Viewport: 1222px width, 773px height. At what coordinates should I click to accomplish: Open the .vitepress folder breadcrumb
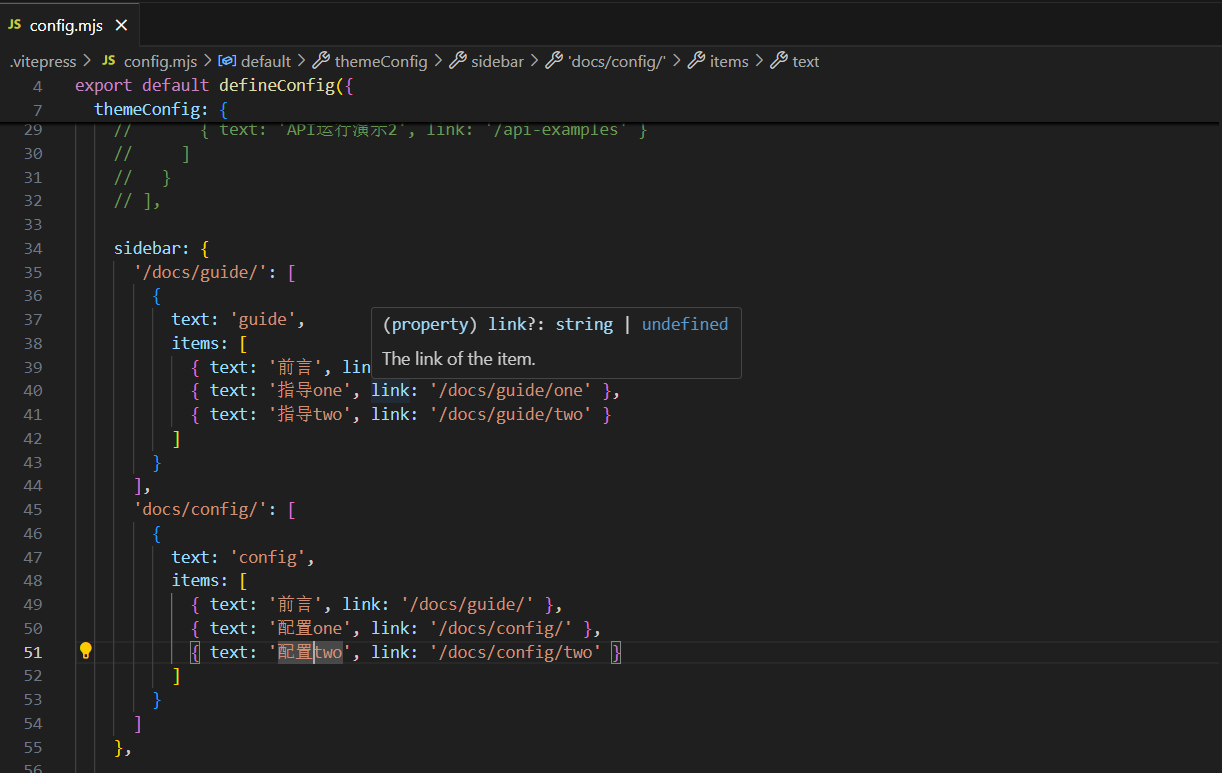tap(43, 61)
